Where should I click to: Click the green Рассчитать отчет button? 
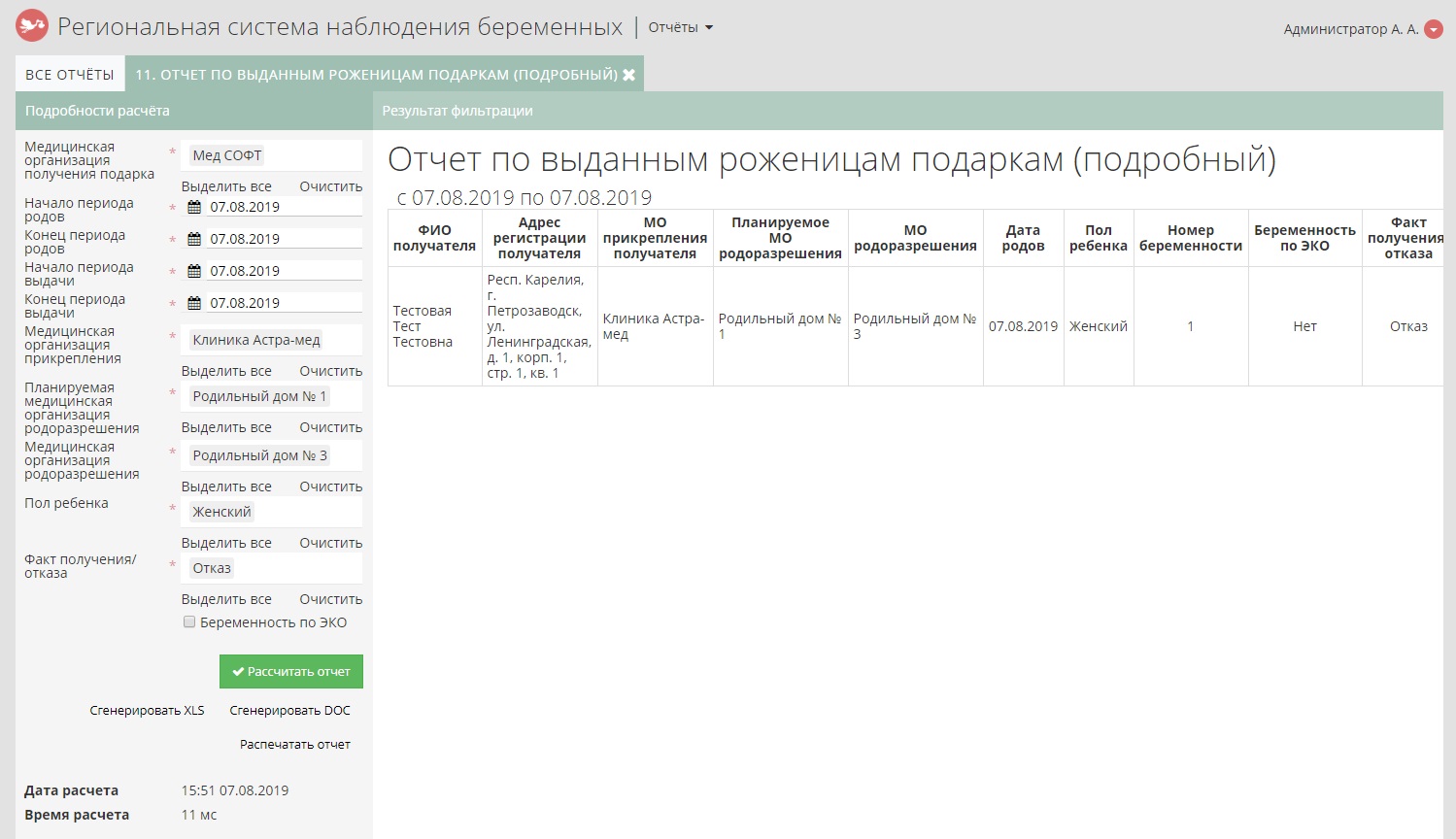291,671
